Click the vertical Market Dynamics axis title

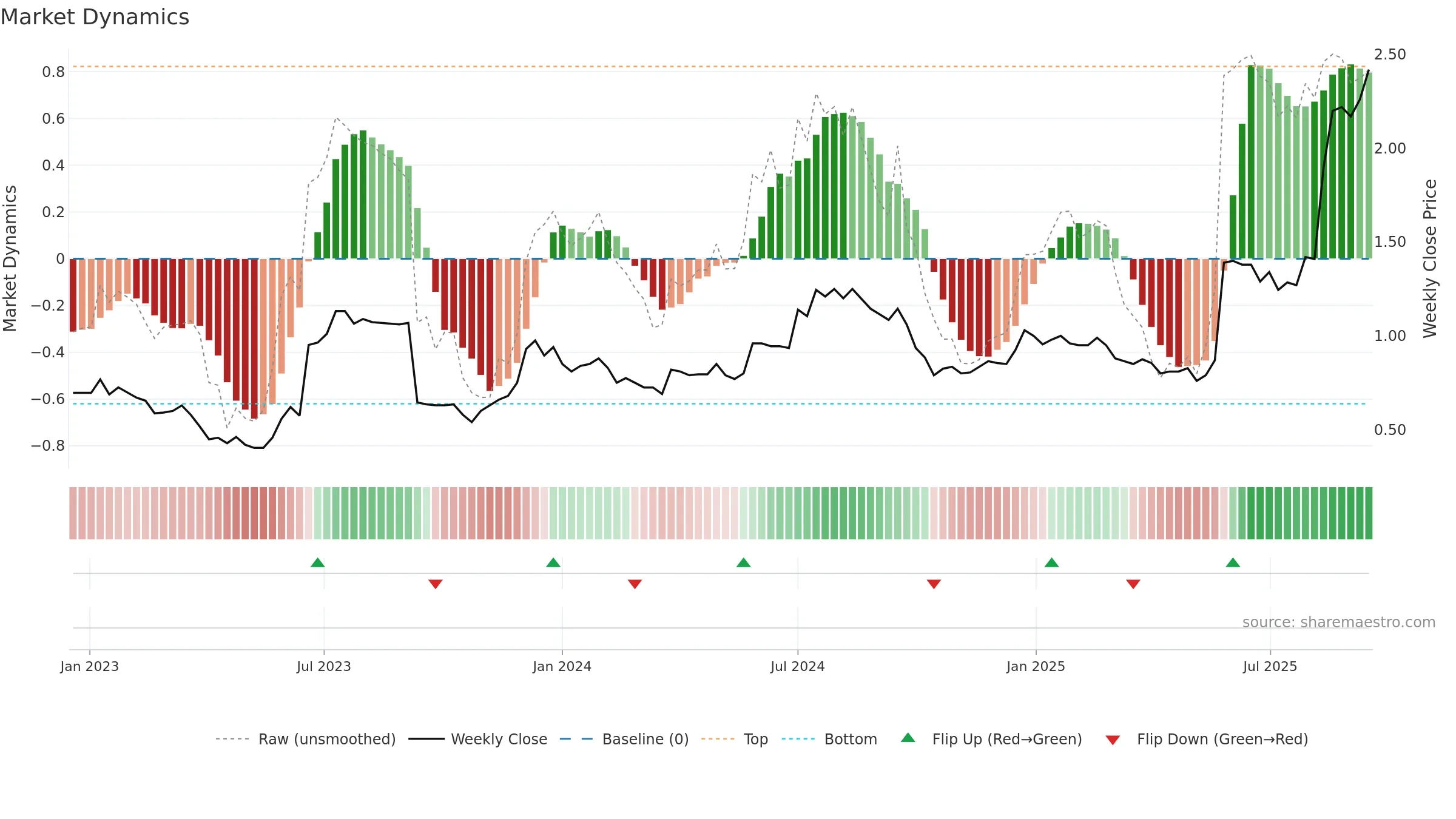click(10, 258)
